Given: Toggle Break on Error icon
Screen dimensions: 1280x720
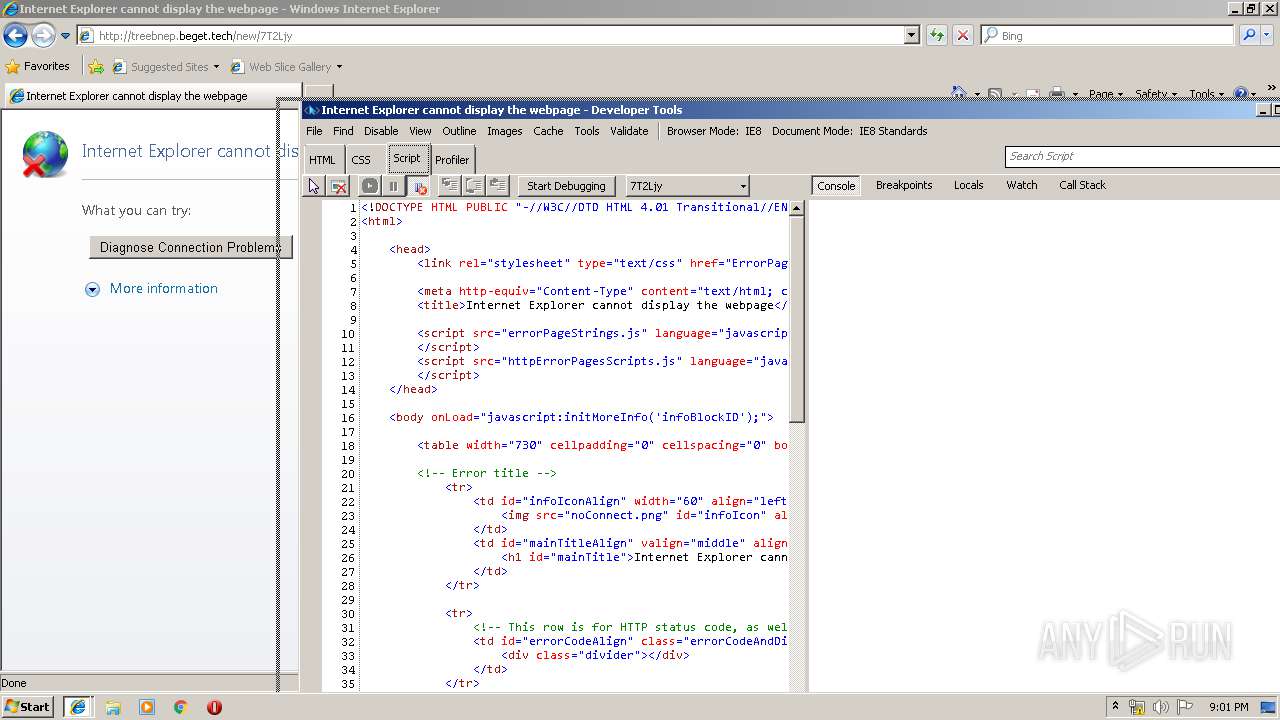Looking at the screenshot, I should click(420, 186).
